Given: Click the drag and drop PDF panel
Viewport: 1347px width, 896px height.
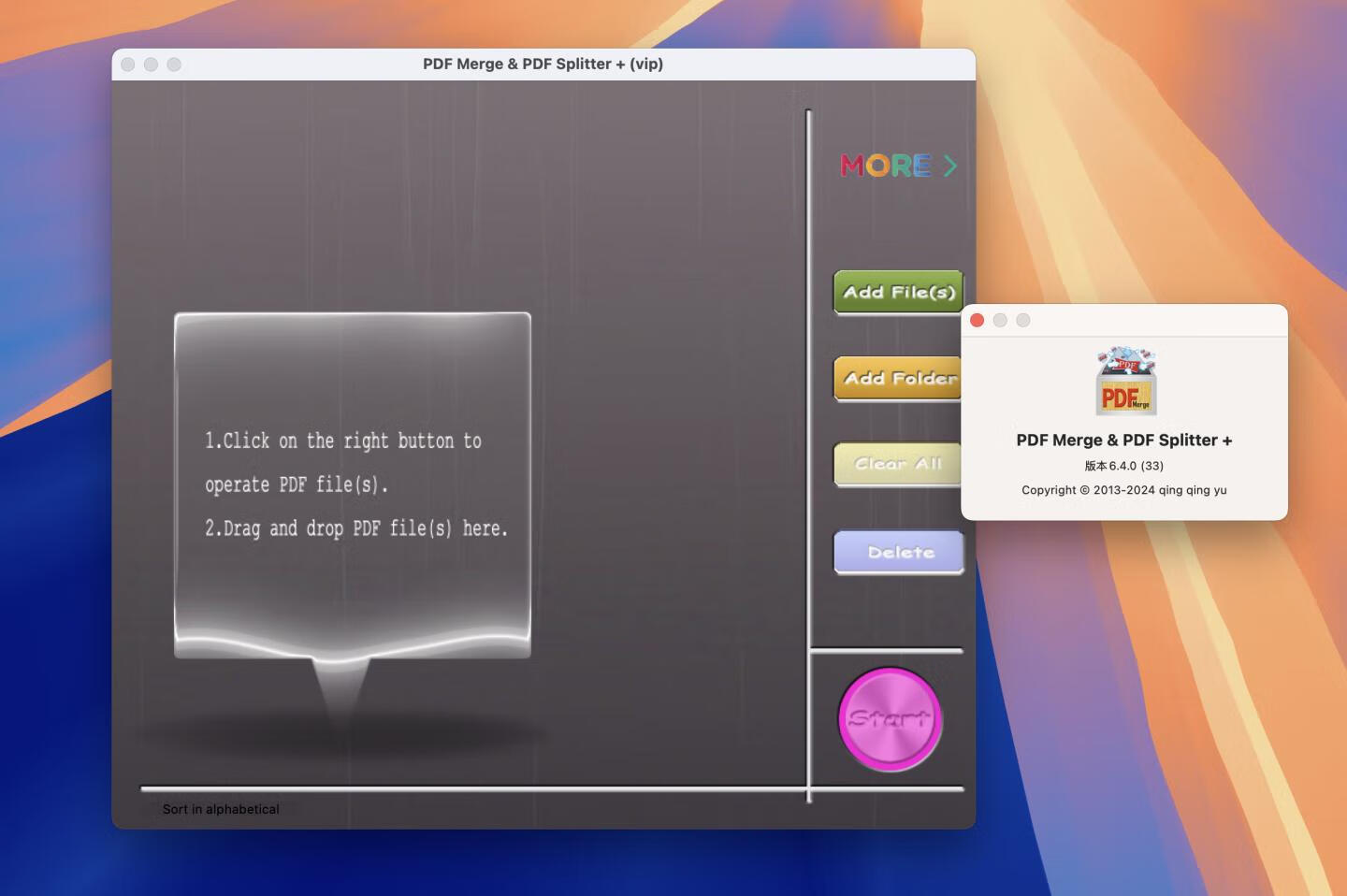Looking at the screenshot, I should [353, 484].
